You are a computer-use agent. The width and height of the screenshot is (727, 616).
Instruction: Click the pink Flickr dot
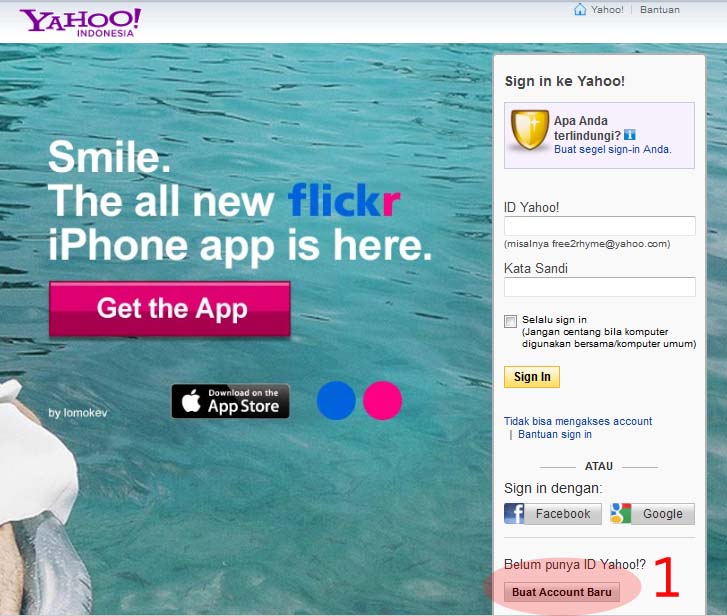coord(383,400)
